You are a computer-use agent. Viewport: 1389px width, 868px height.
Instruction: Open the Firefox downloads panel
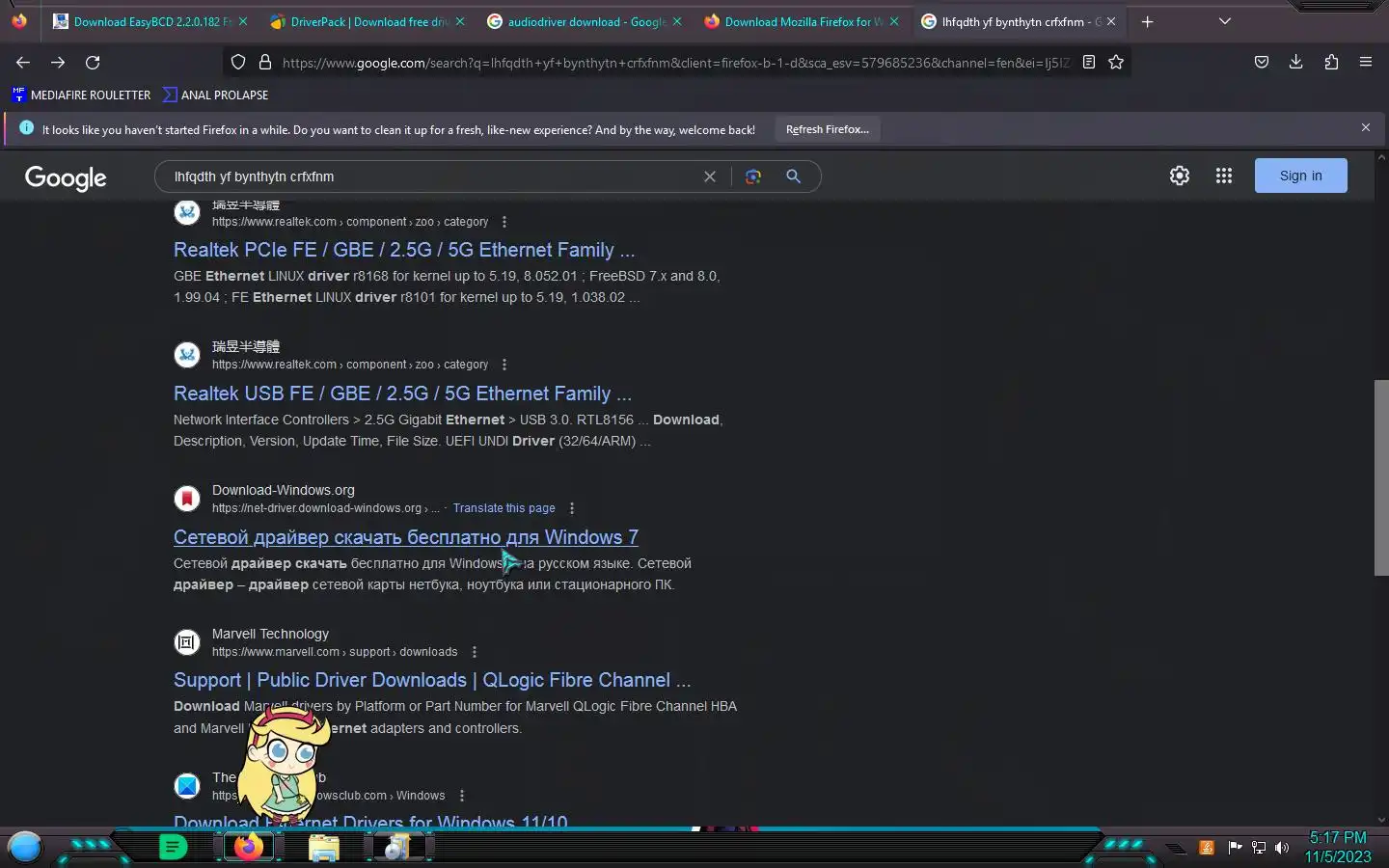tap(1295, 63)
